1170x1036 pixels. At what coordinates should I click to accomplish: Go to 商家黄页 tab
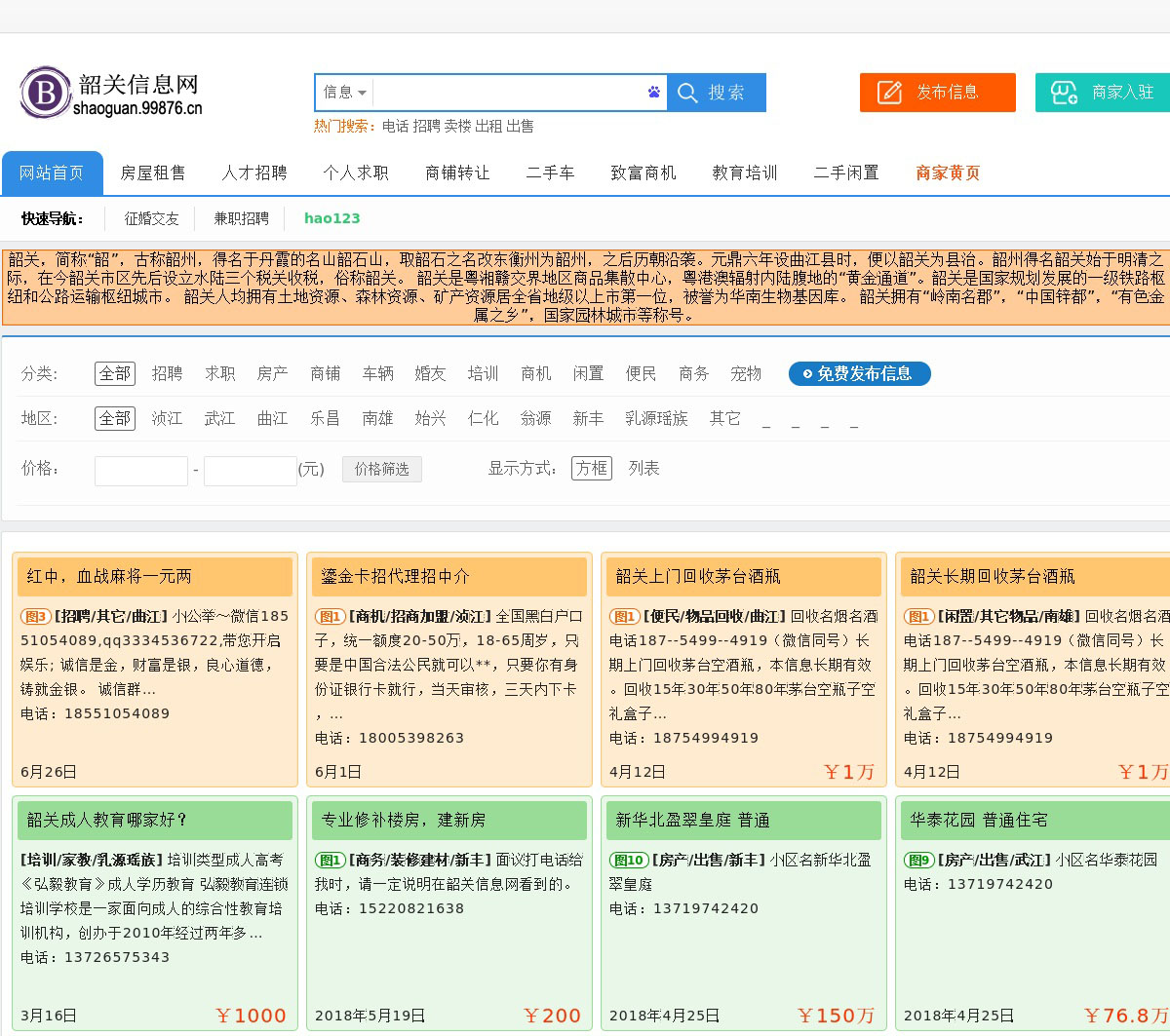pos(948,173)
